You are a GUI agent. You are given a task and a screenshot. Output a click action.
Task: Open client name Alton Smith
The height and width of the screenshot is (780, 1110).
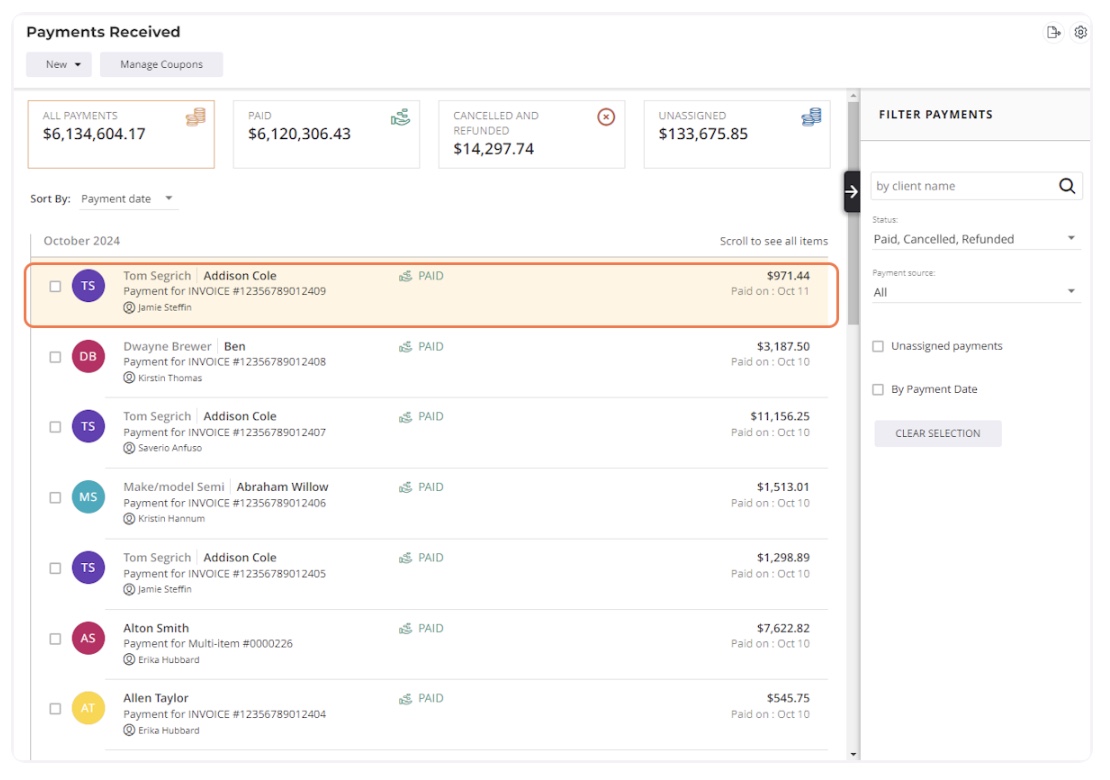(x=156, y=628)
